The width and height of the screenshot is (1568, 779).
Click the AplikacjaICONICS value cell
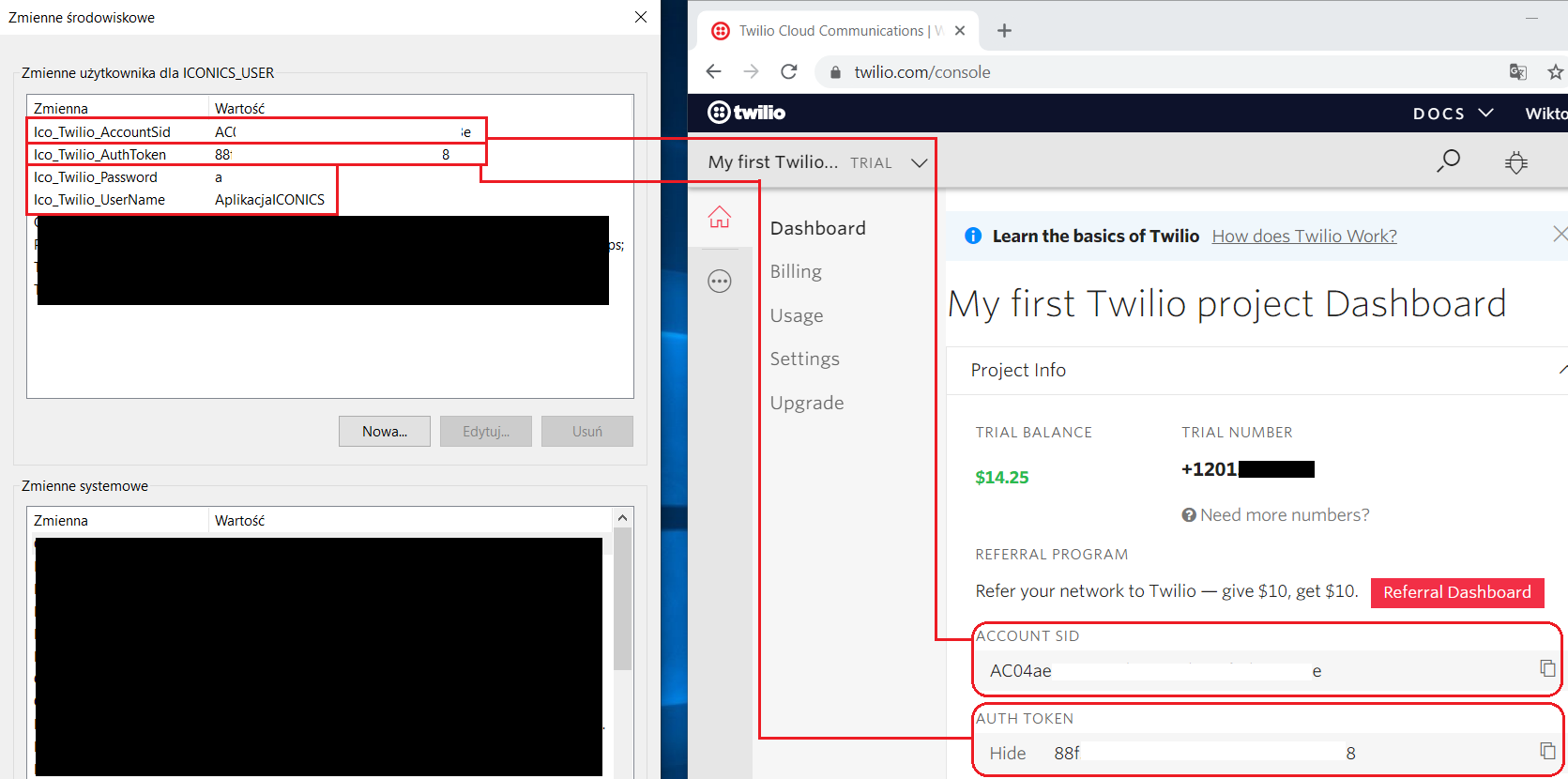tap(269, 199)
